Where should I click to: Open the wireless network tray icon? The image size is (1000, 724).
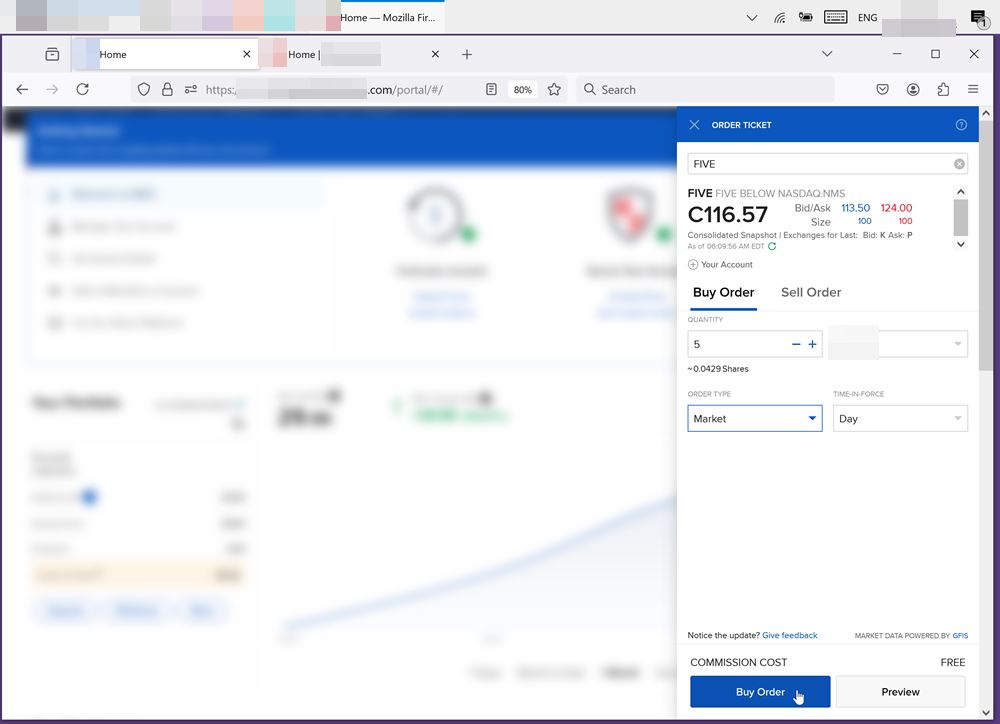tap(779, 18)
